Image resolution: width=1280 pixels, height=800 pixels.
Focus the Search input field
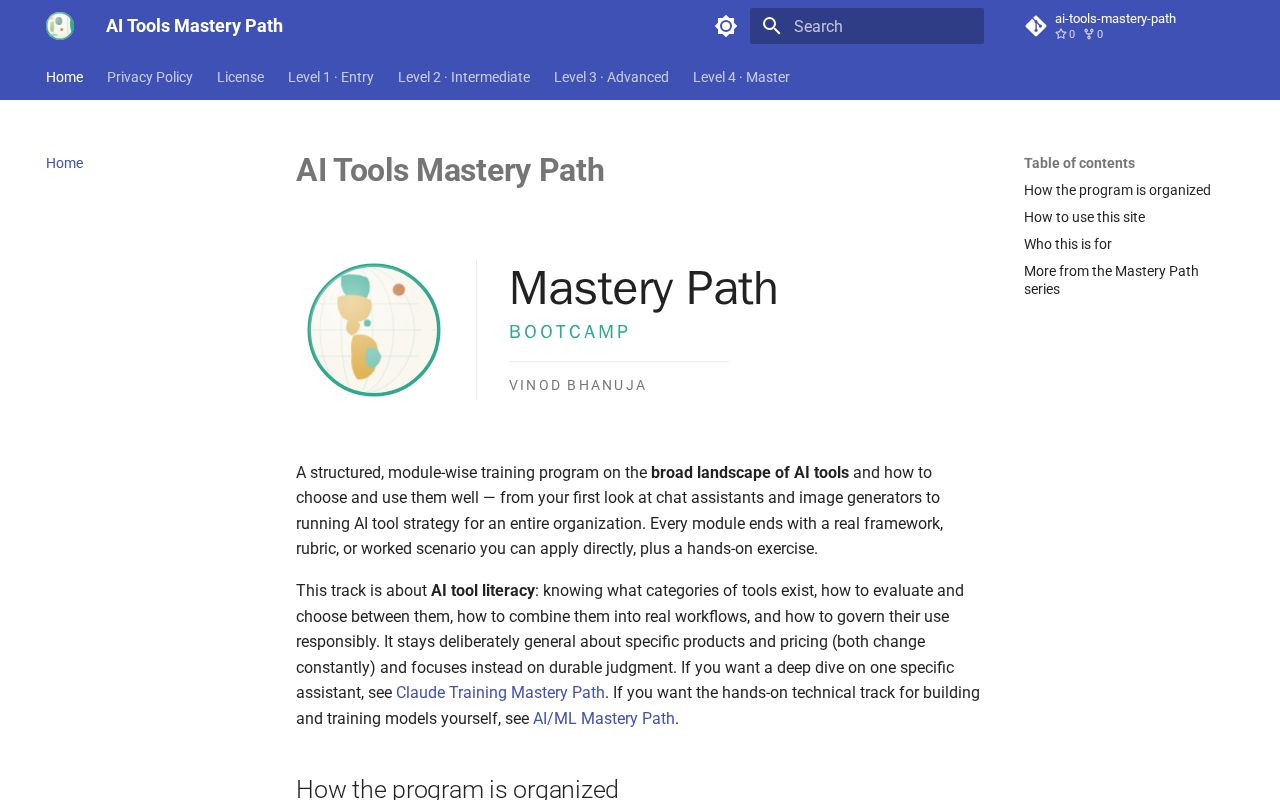click(867, 26)
